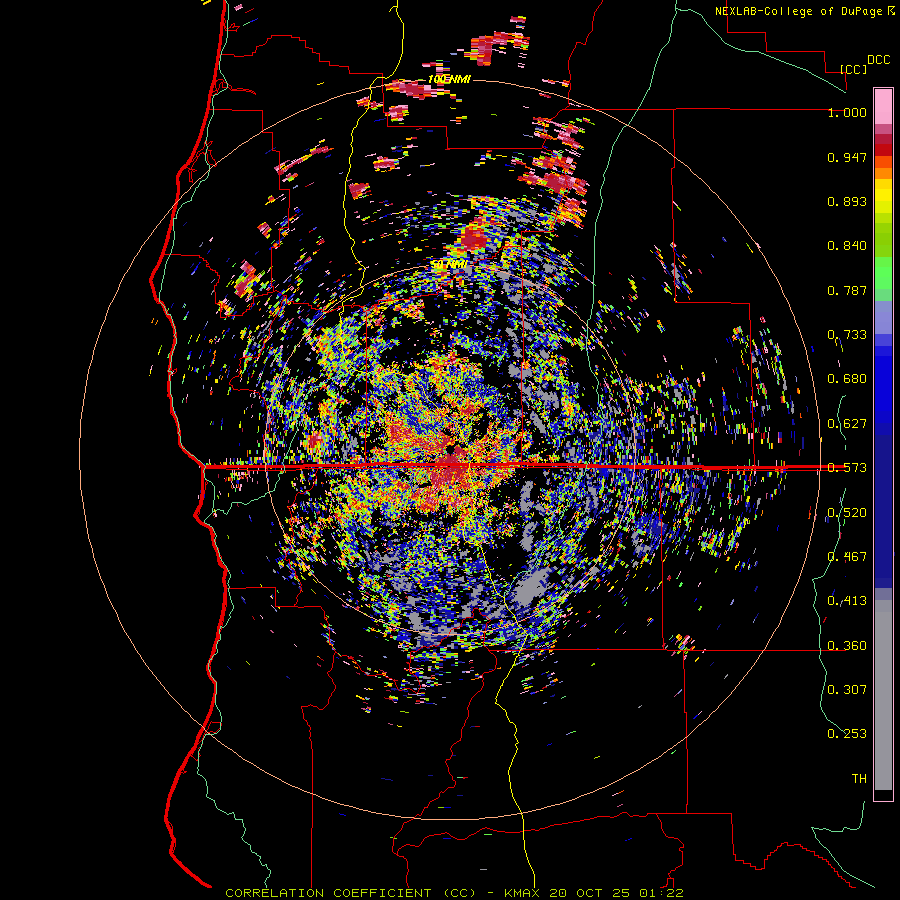
Task: Click the 100 NMI range ring label
Action: 449,79
